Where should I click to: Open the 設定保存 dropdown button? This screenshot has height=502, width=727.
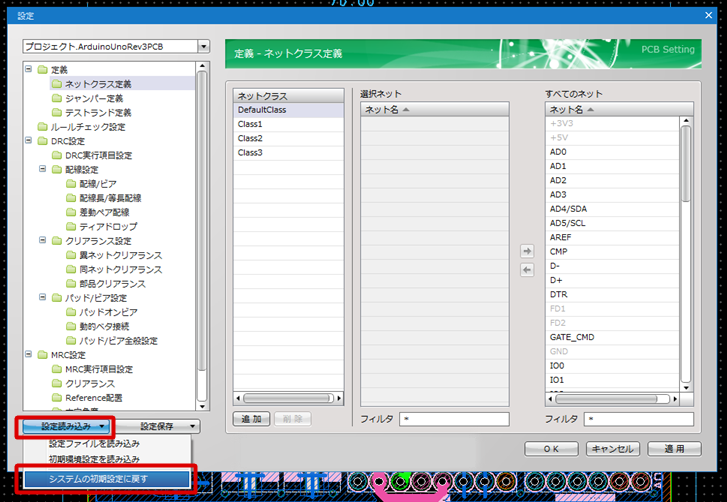157,426
